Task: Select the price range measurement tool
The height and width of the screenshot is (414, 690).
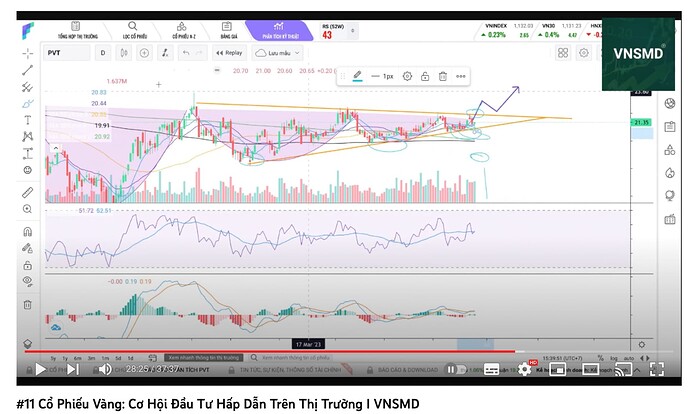Action: tap(28, 154)
